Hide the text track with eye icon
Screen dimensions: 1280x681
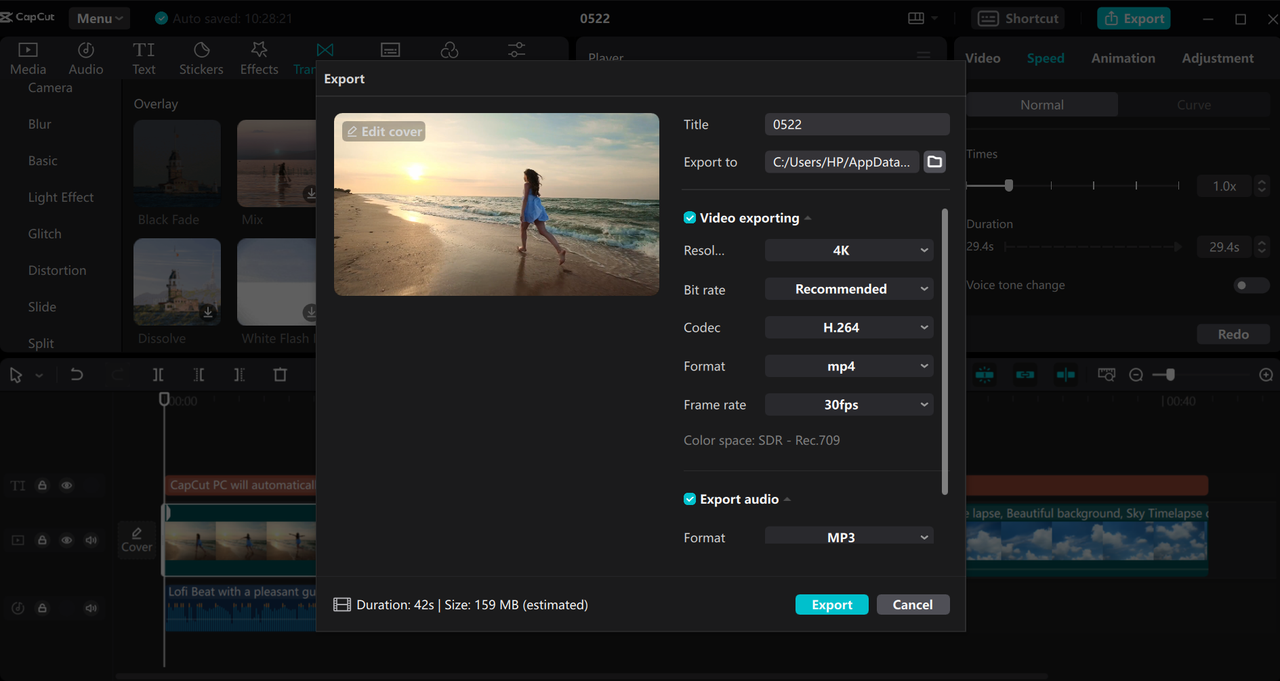[x=67, y=486]
